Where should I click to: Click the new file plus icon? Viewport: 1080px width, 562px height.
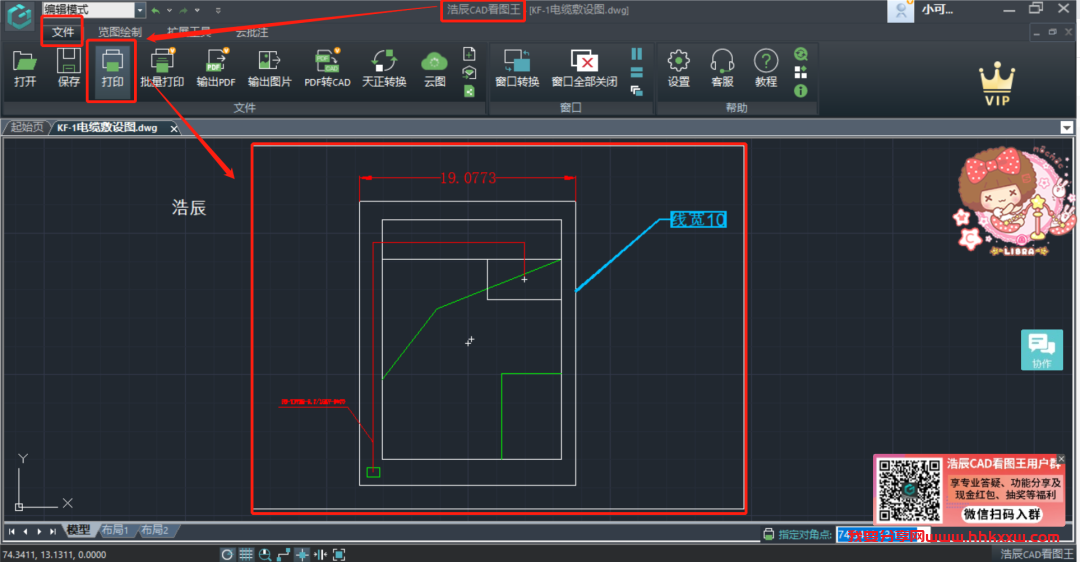[x=469, y=54]
